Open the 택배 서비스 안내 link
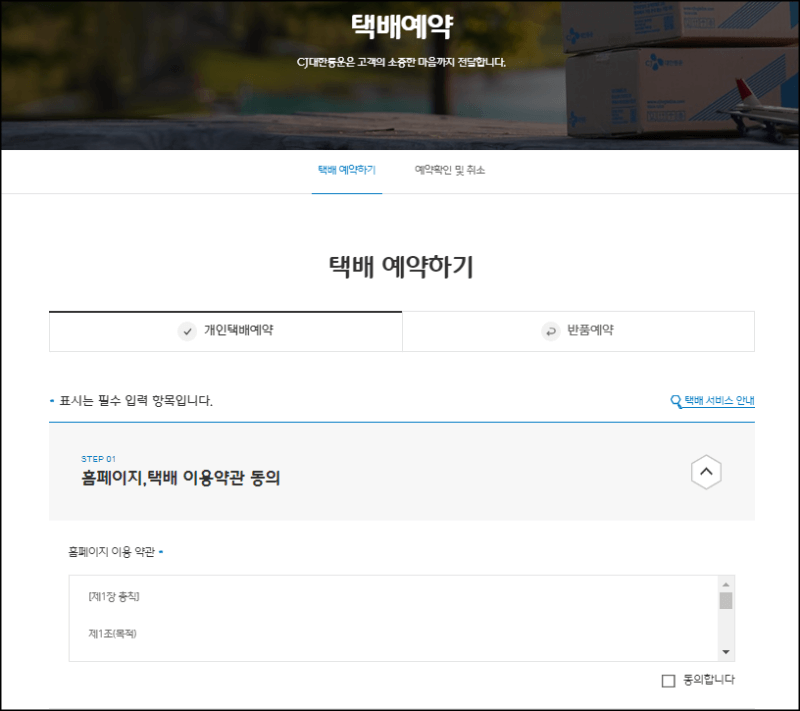800x711 pixels. click(718, 397)
